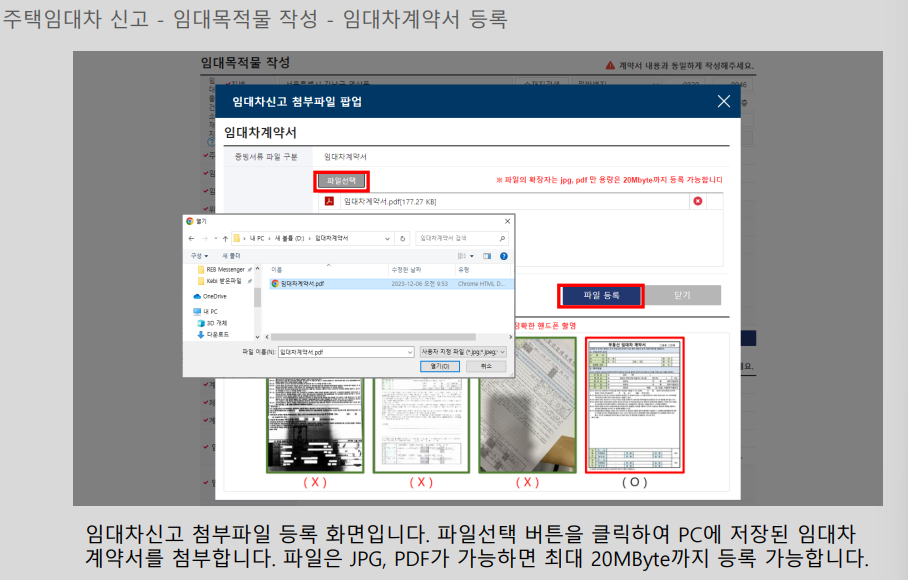This screenshot has width=908, height=580.
Task: Show the preview pane icon
Action: pos(485,254)
